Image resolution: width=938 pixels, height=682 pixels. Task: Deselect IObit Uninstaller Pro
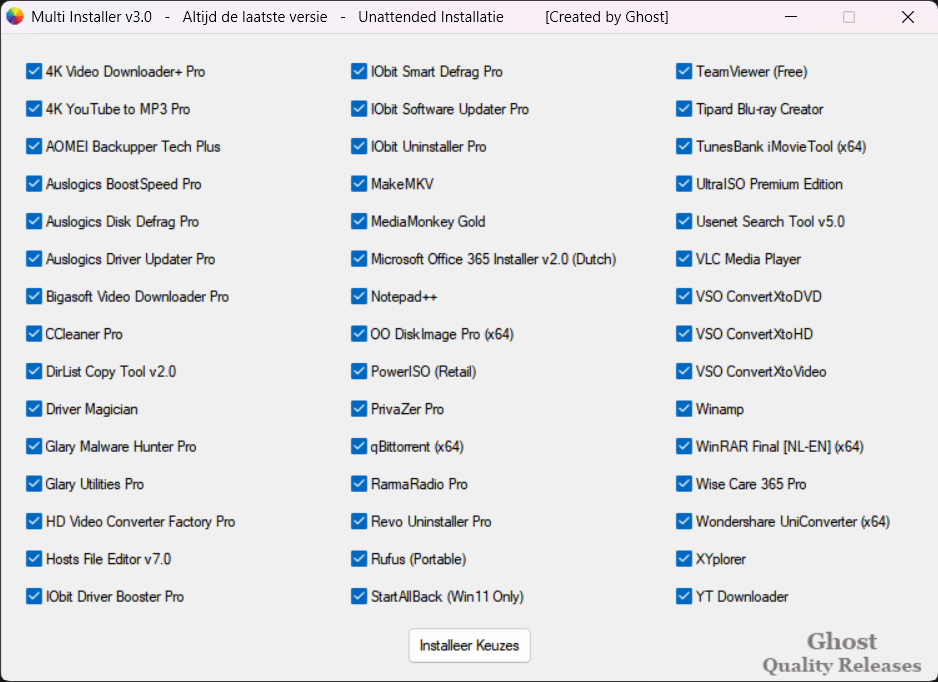359,147
